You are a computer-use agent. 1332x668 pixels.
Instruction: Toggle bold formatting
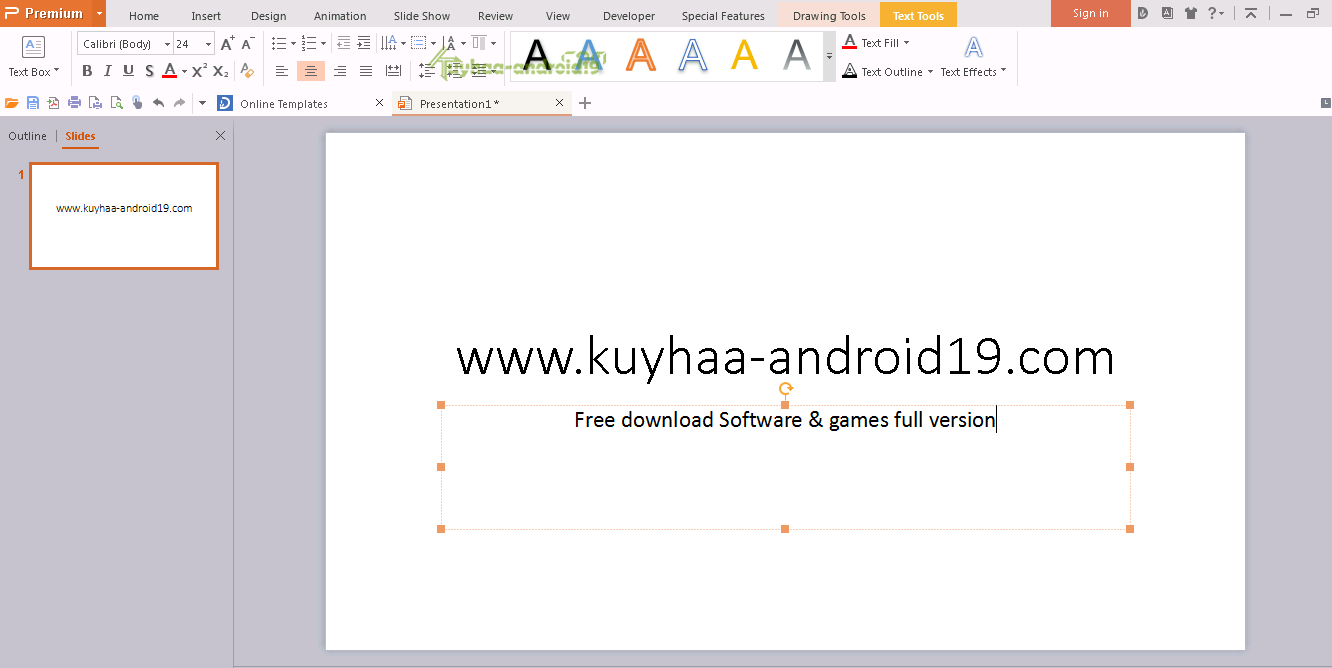click(x=87, y=71)
